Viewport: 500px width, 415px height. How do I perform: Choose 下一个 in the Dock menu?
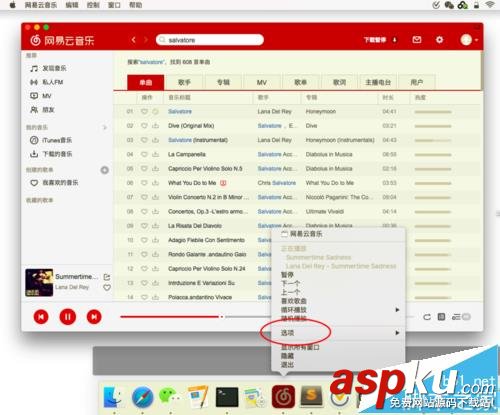tap(290, 284)
